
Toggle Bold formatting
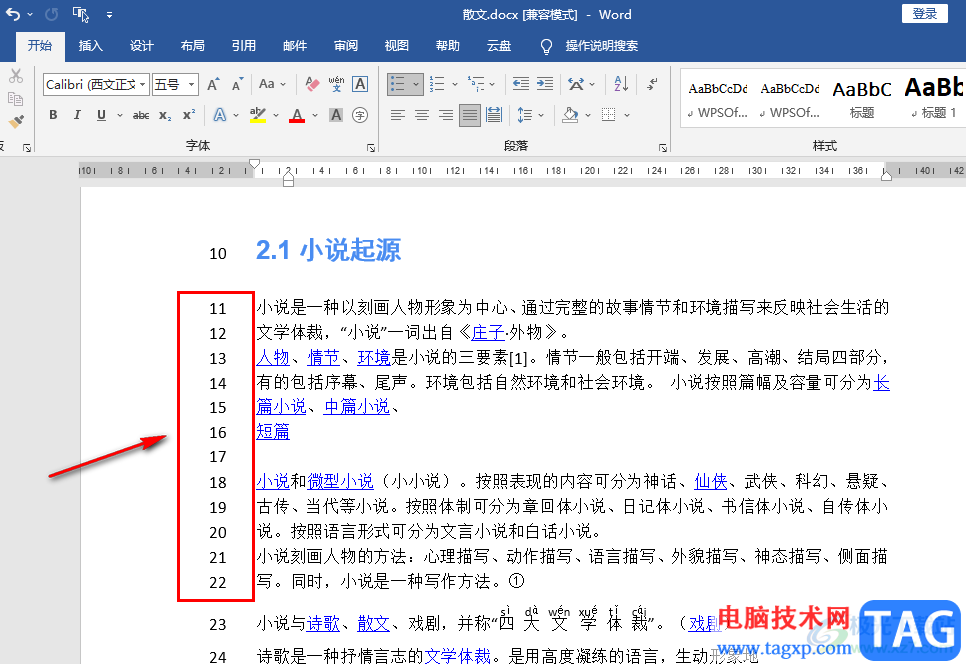[x=54, y=115]
